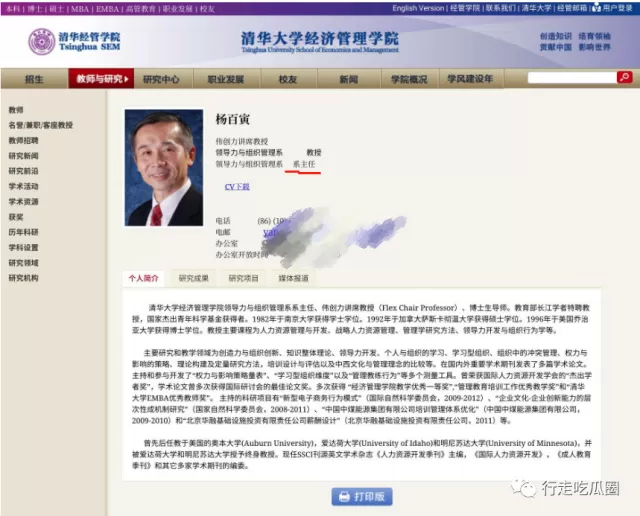The width and height of the screenshot is (640, 516).
Task: Click the printer icon on 打印版 button
Action: [x=344, y=496]
